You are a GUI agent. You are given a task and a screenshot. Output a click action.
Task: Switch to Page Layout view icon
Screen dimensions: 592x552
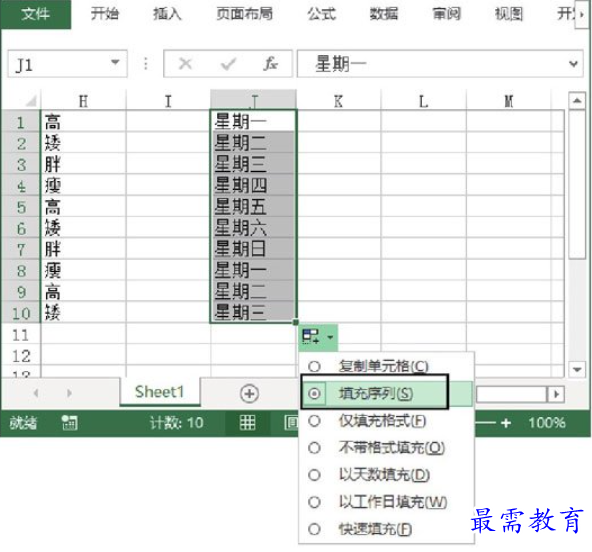(291, 422)
